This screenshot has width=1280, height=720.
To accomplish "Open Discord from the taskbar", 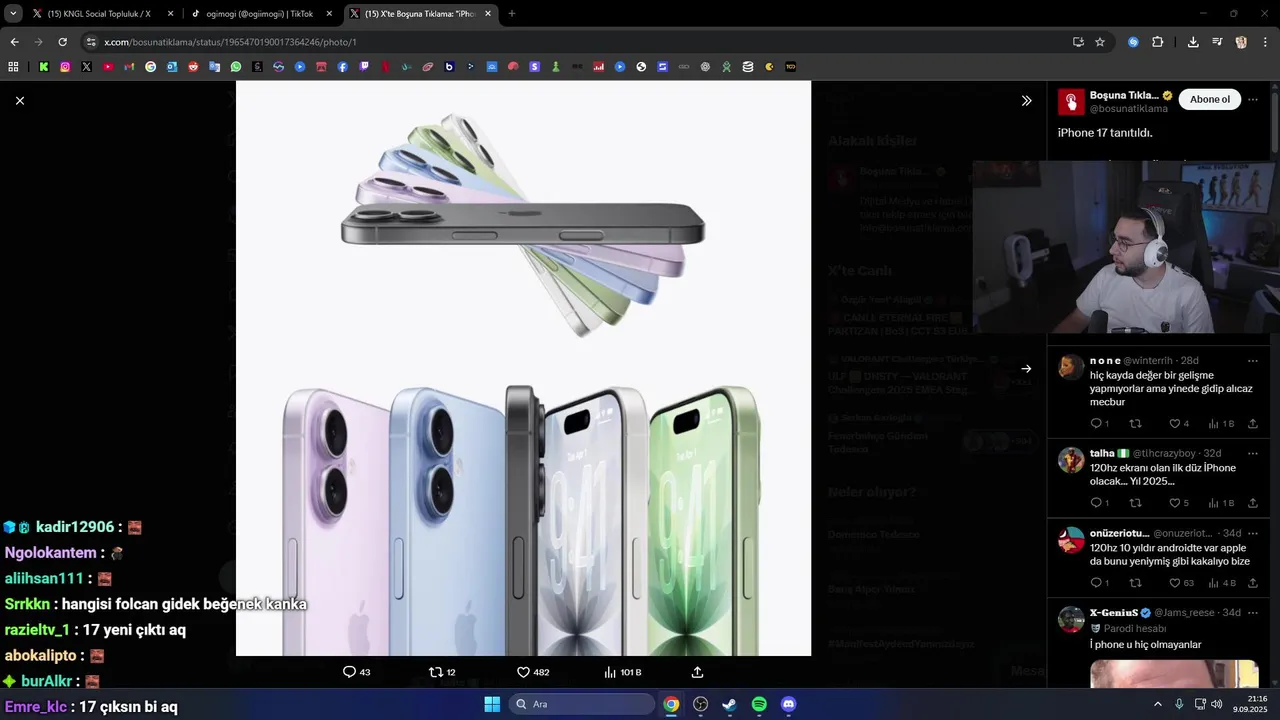I will coord(788,704).
